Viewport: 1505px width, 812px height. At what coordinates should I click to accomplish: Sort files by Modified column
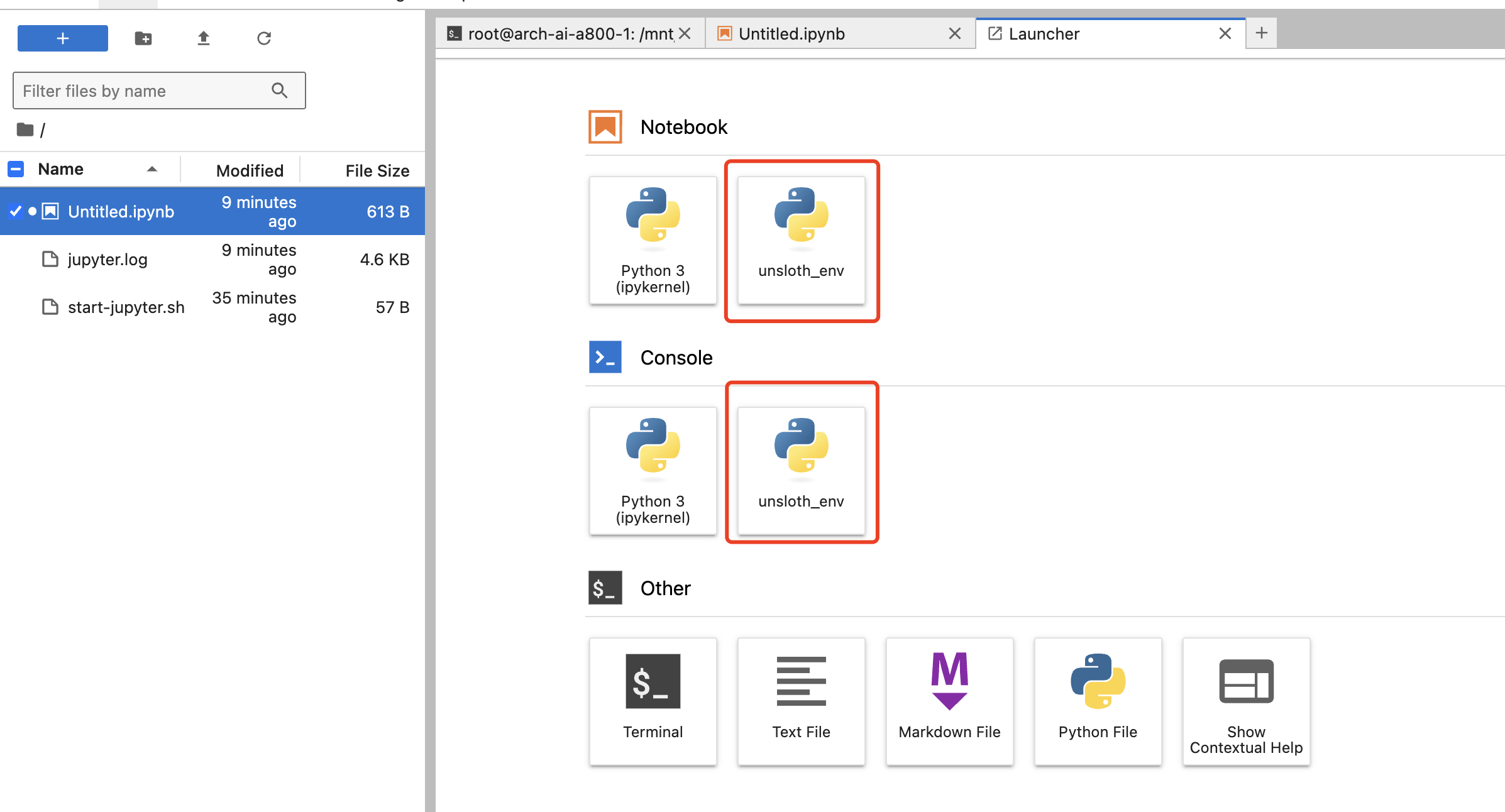pos(250,170)
